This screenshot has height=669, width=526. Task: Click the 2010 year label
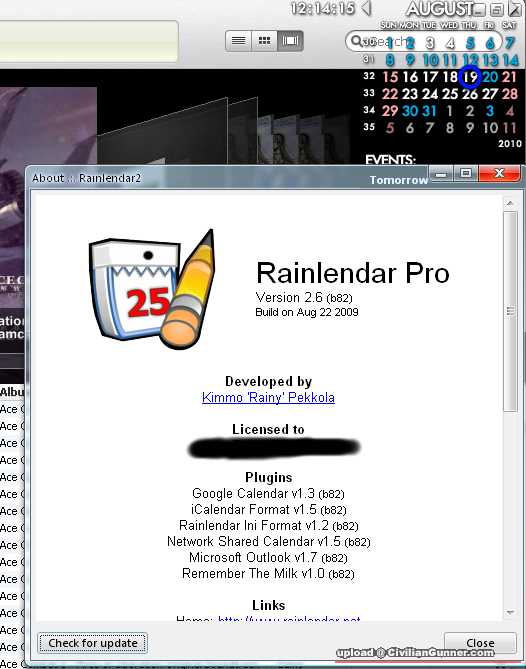pyautogui.click(x=510, y=144)
